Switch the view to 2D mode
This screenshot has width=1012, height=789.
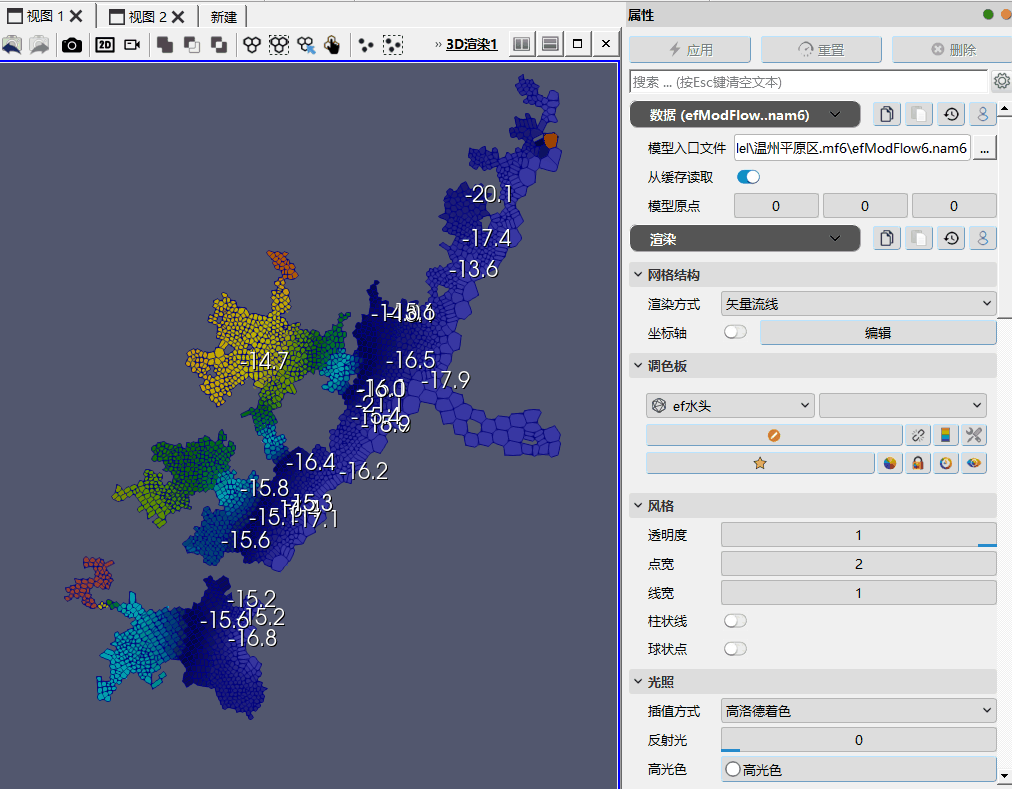click(x=105, y=45)
